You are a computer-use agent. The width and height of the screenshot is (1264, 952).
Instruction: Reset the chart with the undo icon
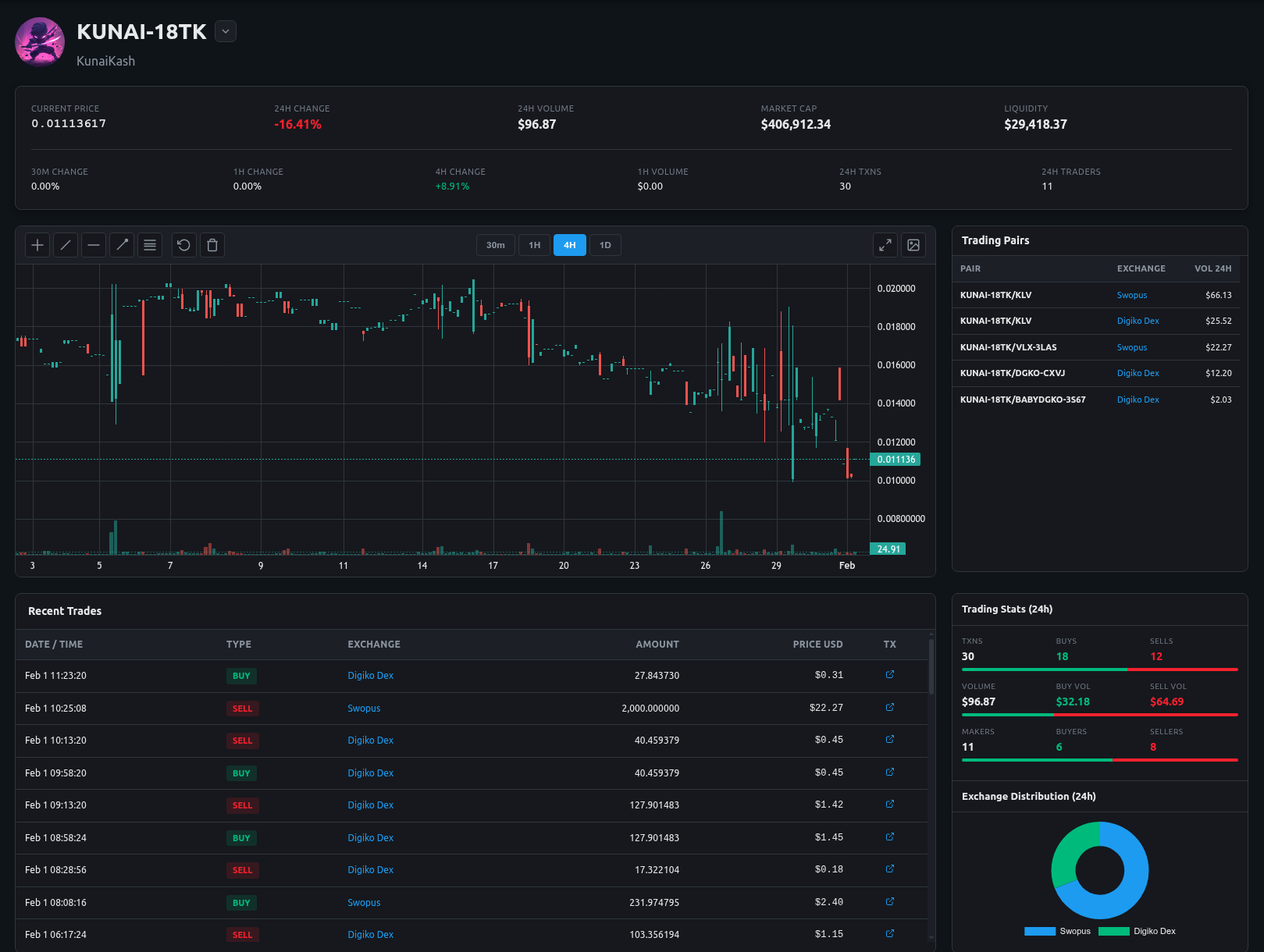[183, 245]
